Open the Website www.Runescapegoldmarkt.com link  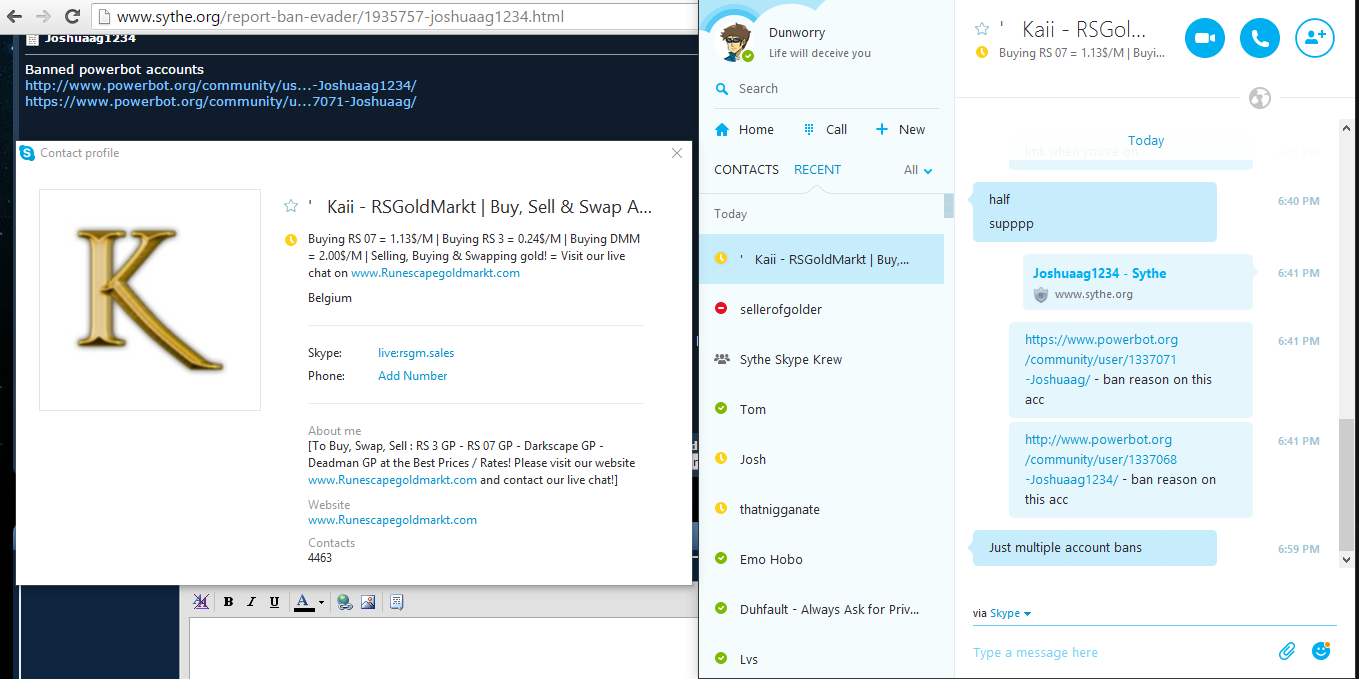[392, 520]
